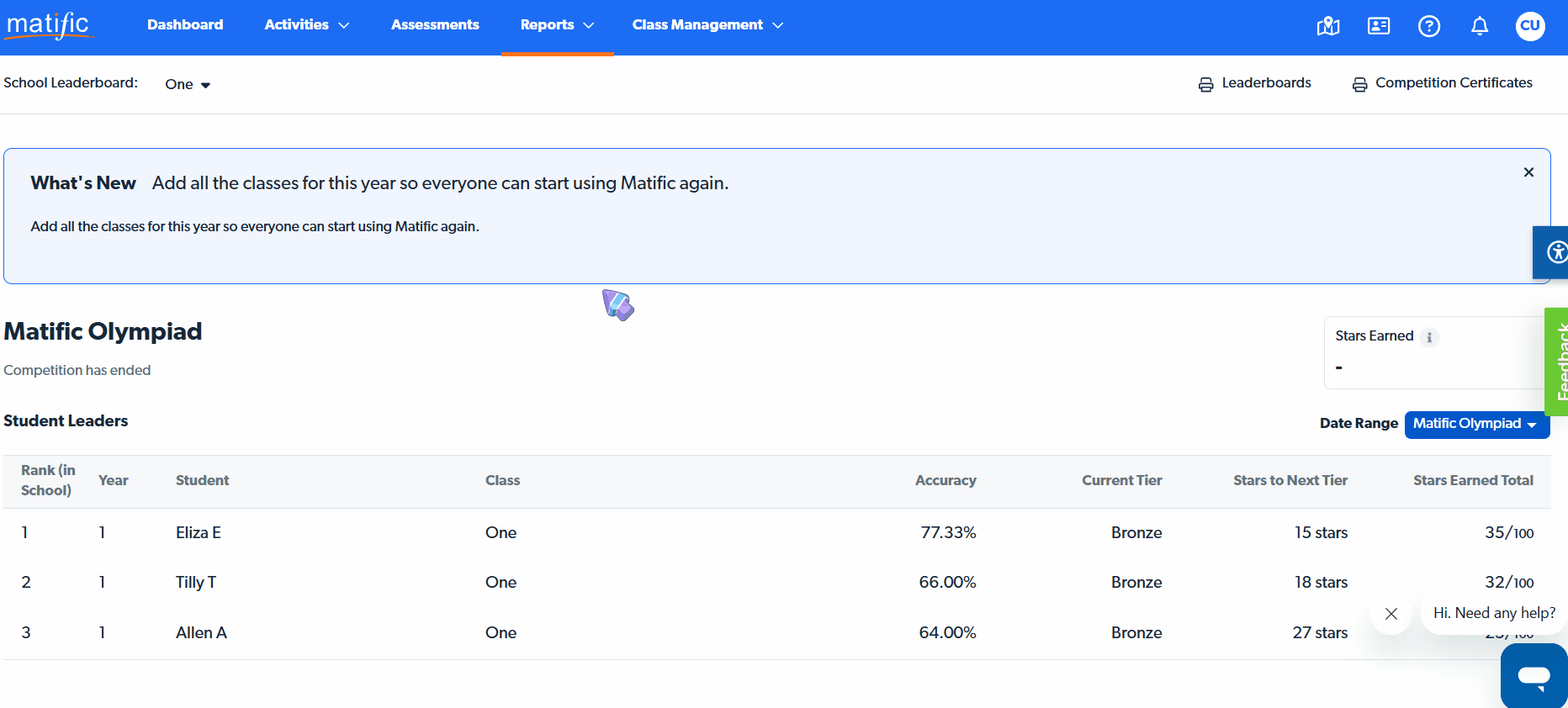The image size is (1568, 708).
Task: Go to the Dashboard tab
Action: (185, 25)
